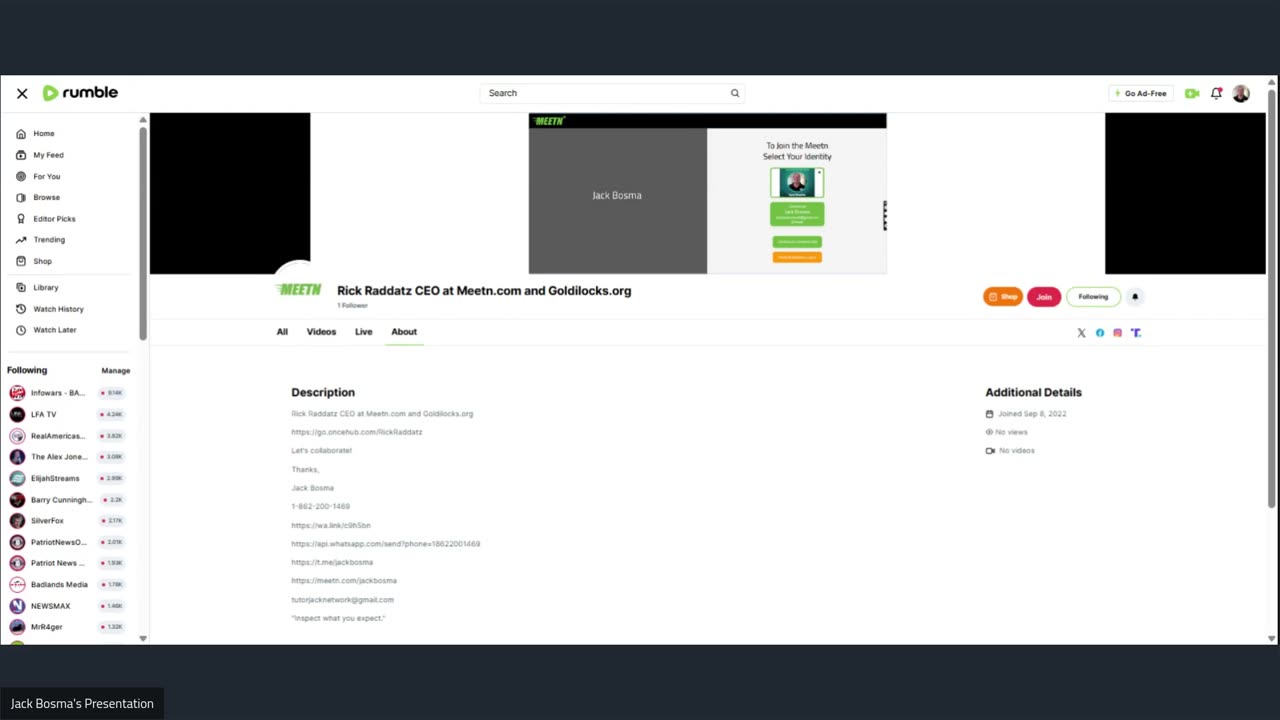
Task: Open the channel's Truth Social link
Action: (x=1136, y=333)
